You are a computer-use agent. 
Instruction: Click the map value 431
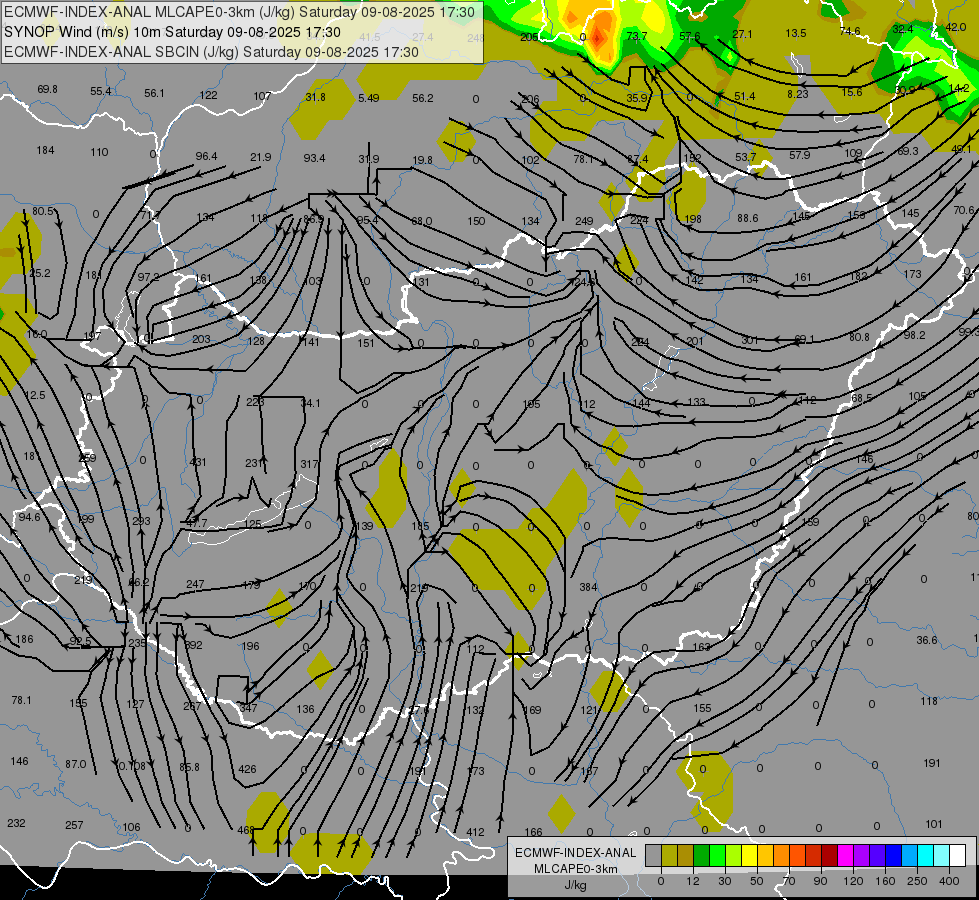point(198,462)
